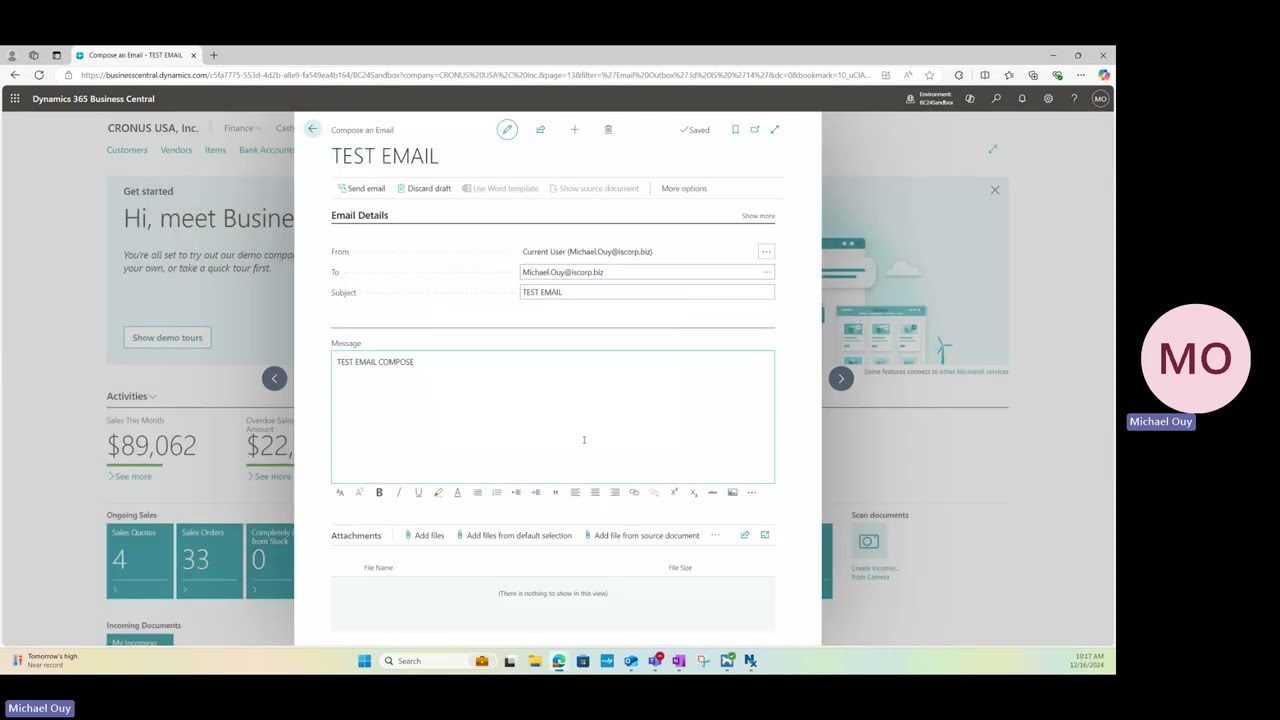Open the Attachments more actions ellipsis
Screen dimensions: 1280x720
715,535
